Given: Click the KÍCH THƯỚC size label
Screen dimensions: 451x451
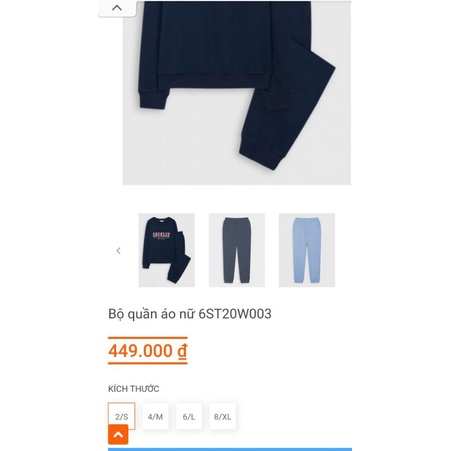Looking at the screenshot, I should [x=133, y=389].
